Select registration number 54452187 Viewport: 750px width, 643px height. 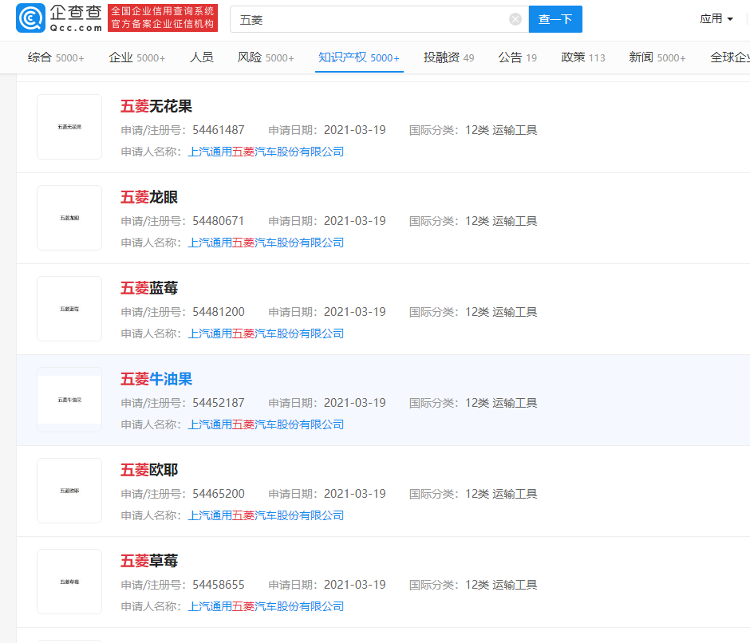(218, 403)
